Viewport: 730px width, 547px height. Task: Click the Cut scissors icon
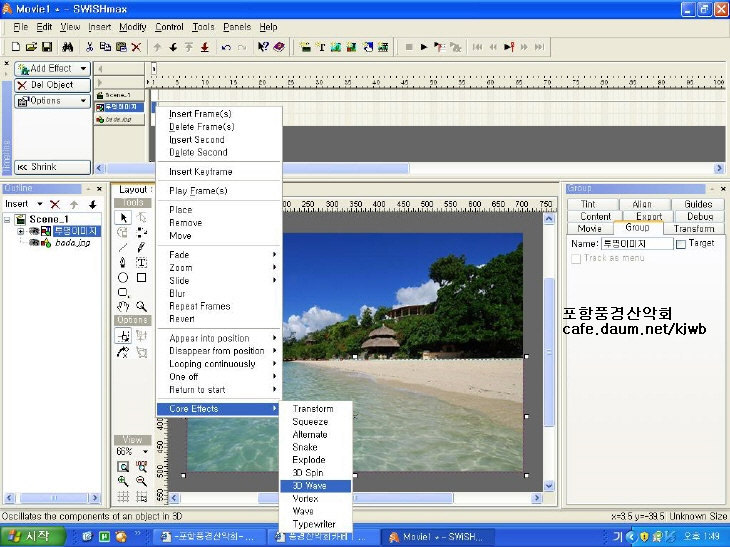89,47
